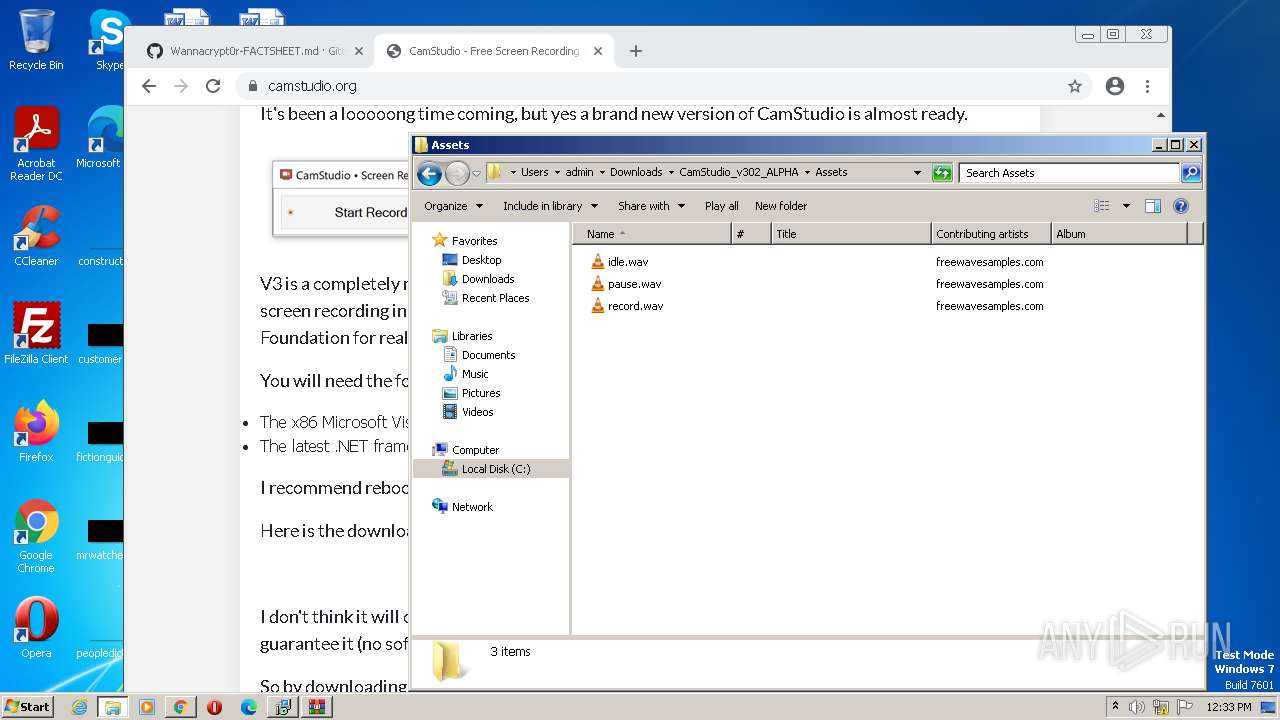Open Downloads in navigation pane
The height and width of the screenshot is (720, 1280).
pos(488,279)
